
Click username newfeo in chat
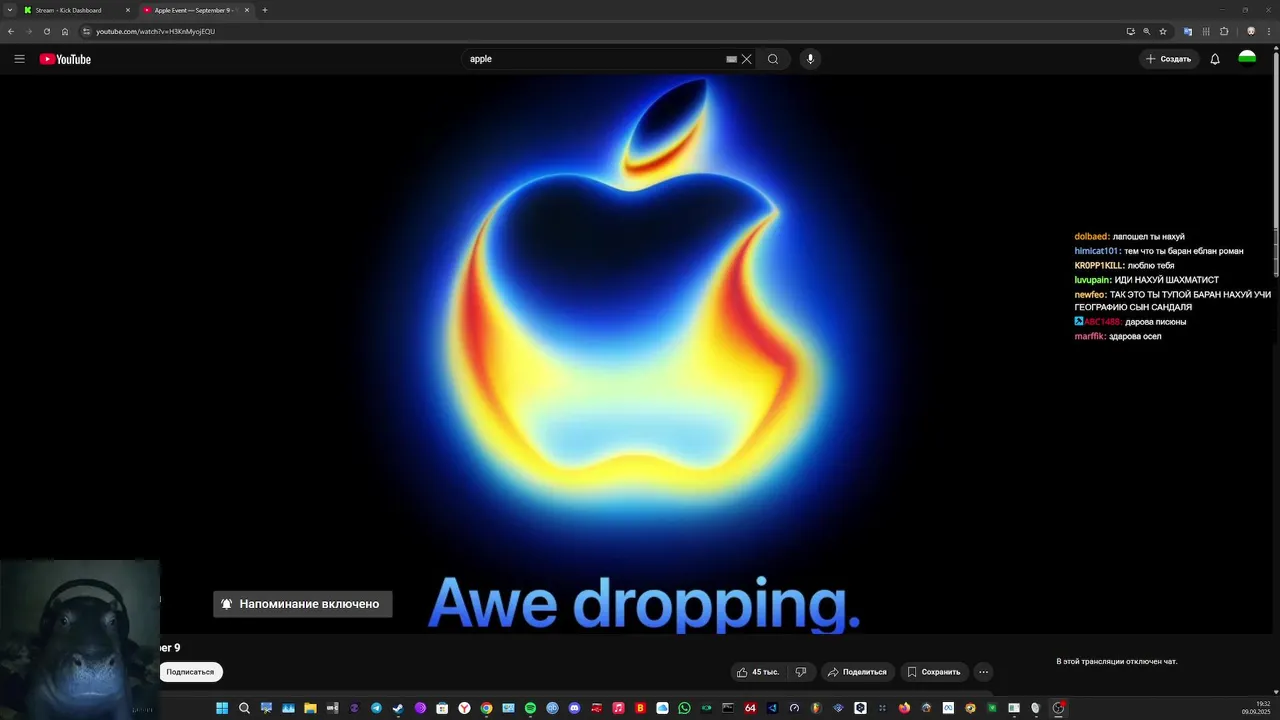point(1091,295)
